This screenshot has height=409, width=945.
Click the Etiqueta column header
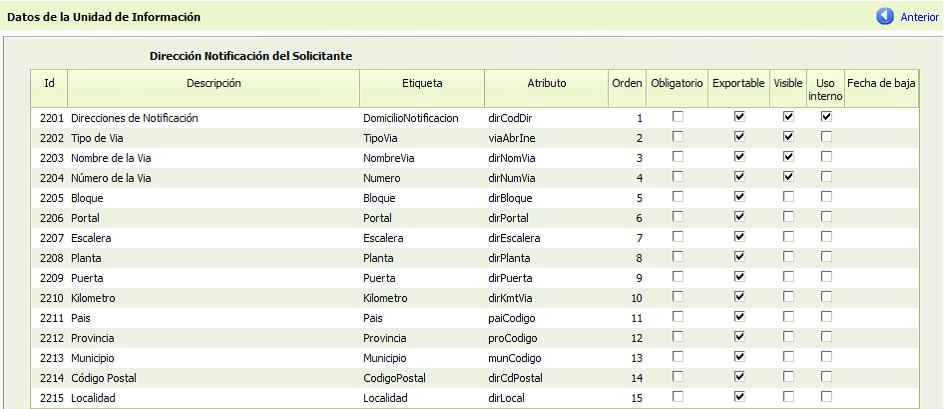tap(422, 84)
